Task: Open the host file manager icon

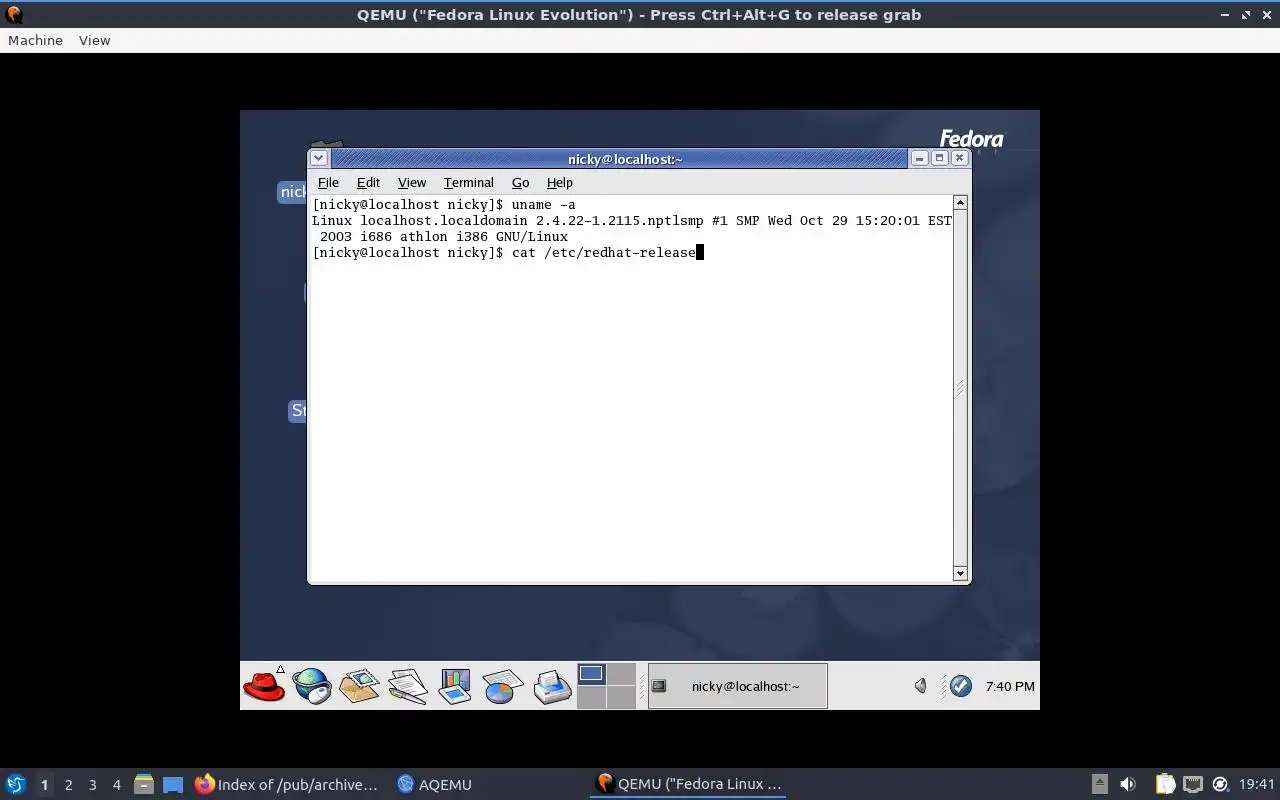Action: (x=144, y=784)
